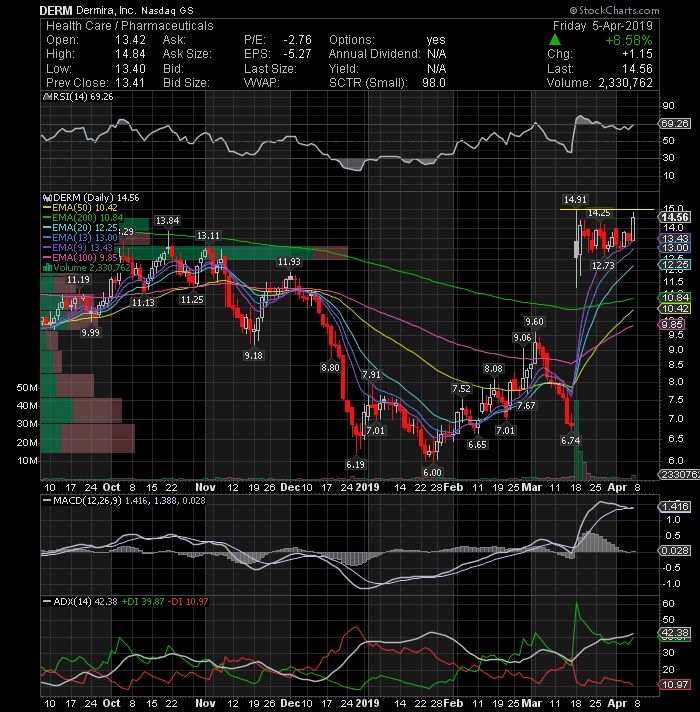Click the green EMA(200) legend swatch
Image resolution: width=700 pixels, height=712 pixels.
47,218
